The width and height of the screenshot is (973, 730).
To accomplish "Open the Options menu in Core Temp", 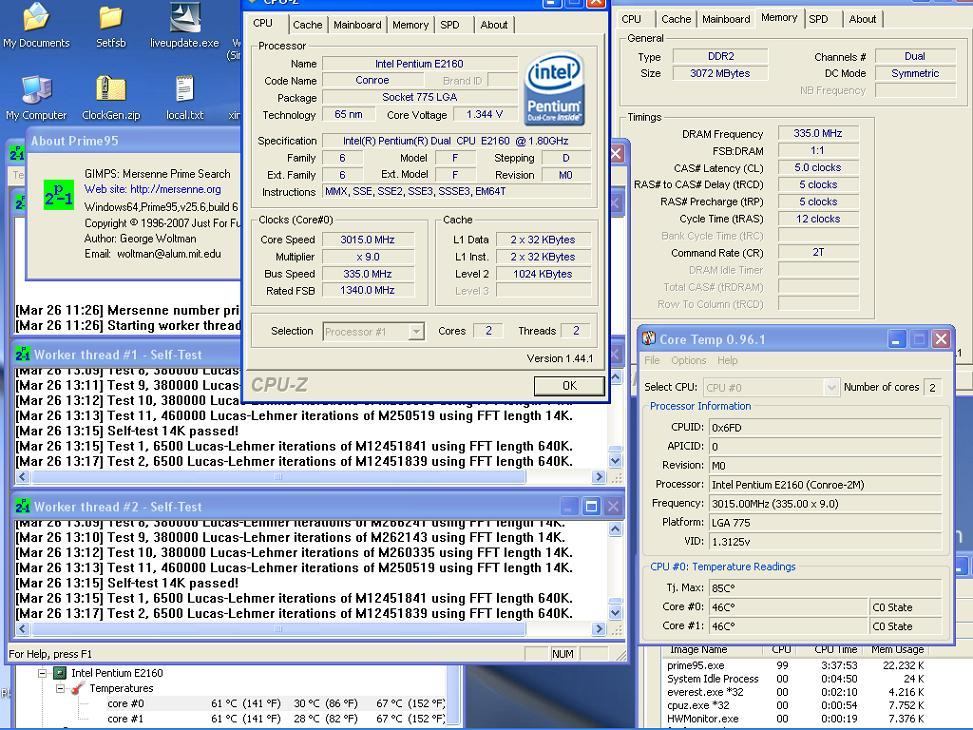I will pyautogui.click(x=688, y=360).
